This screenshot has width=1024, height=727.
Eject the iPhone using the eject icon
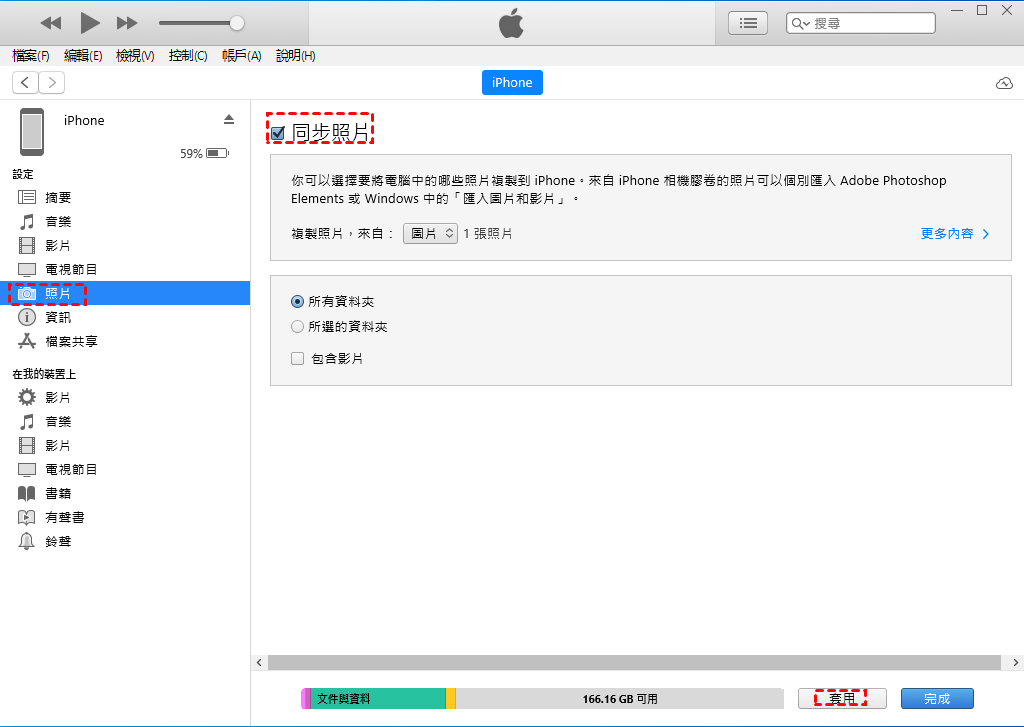229,120
